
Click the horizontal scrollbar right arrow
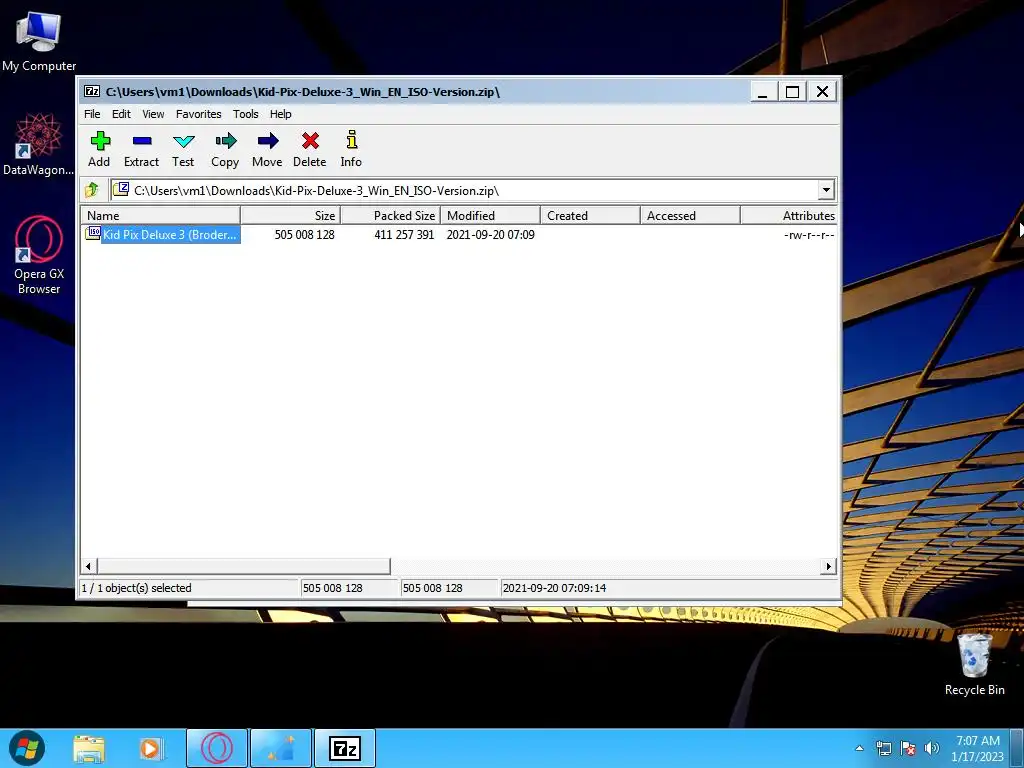point(829,566)
